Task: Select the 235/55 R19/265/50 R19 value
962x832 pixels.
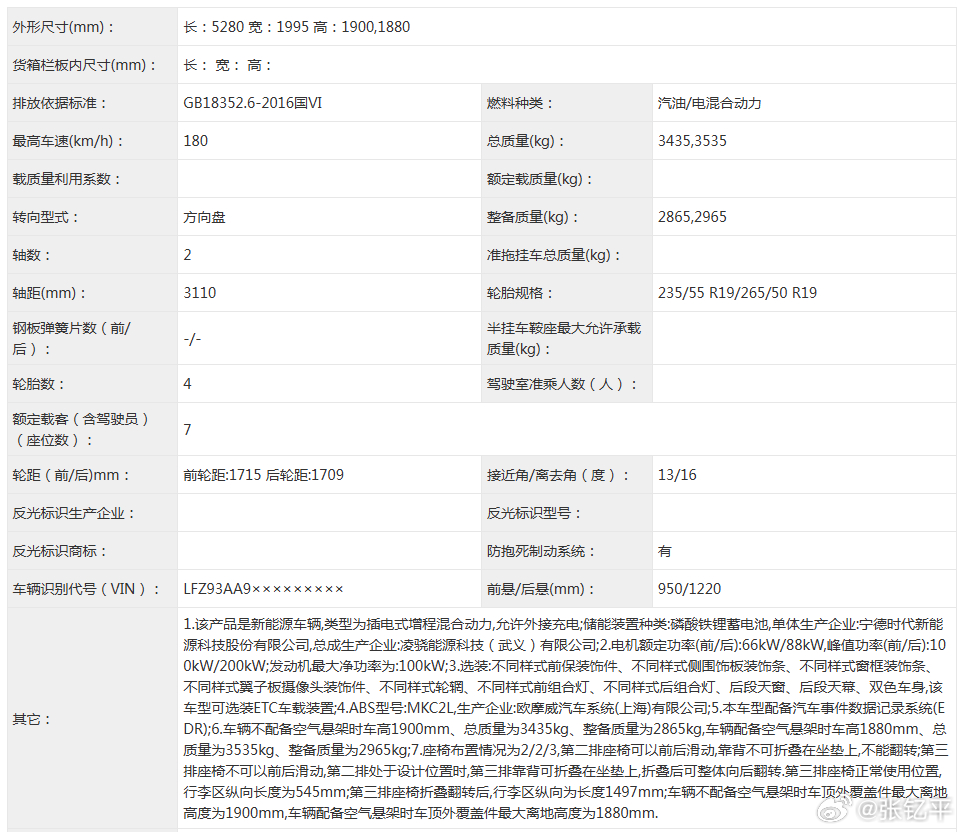Action: click(737, 293)
